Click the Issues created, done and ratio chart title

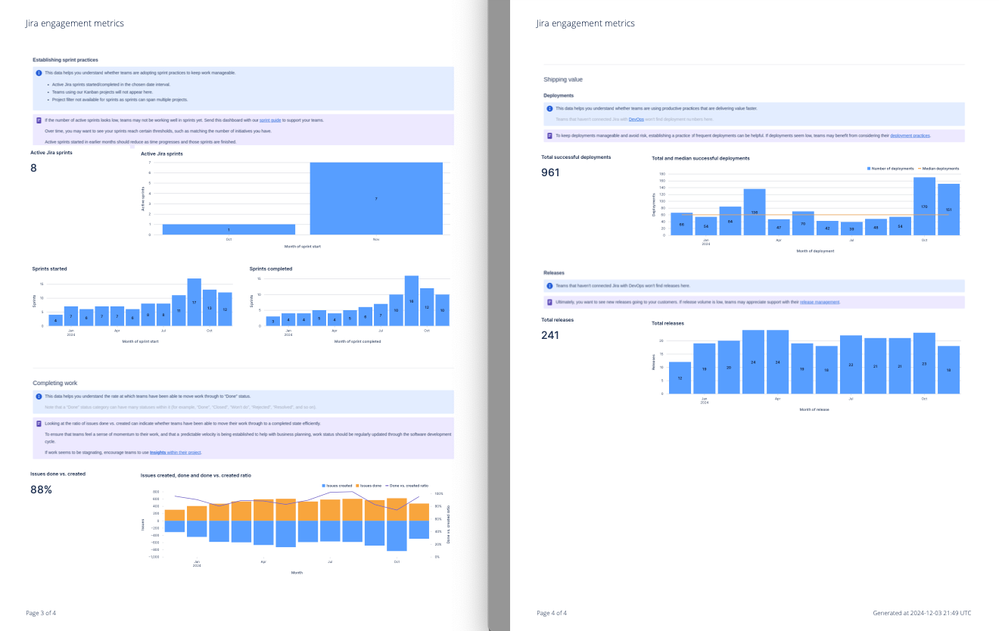[196, 475]
